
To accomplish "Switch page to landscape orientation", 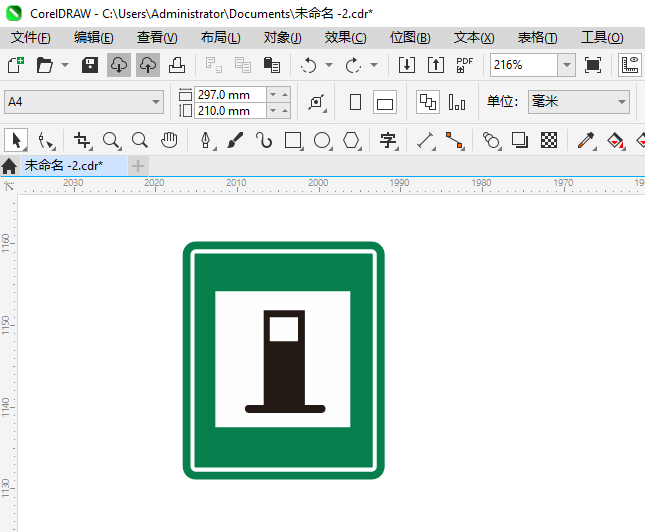I will (385, 102).
